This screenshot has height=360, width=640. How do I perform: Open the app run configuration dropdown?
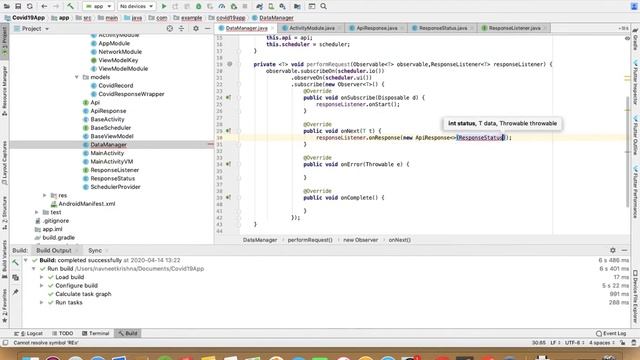[98, 6]
